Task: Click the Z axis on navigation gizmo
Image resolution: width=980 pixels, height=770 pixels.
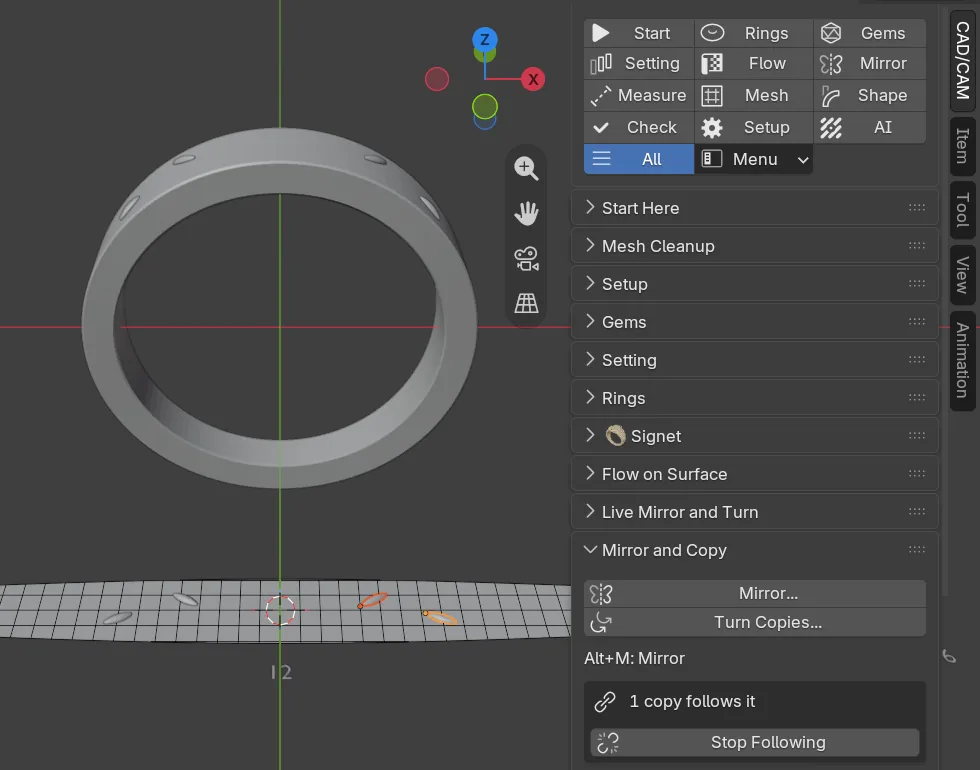Action: click(484, 39)
